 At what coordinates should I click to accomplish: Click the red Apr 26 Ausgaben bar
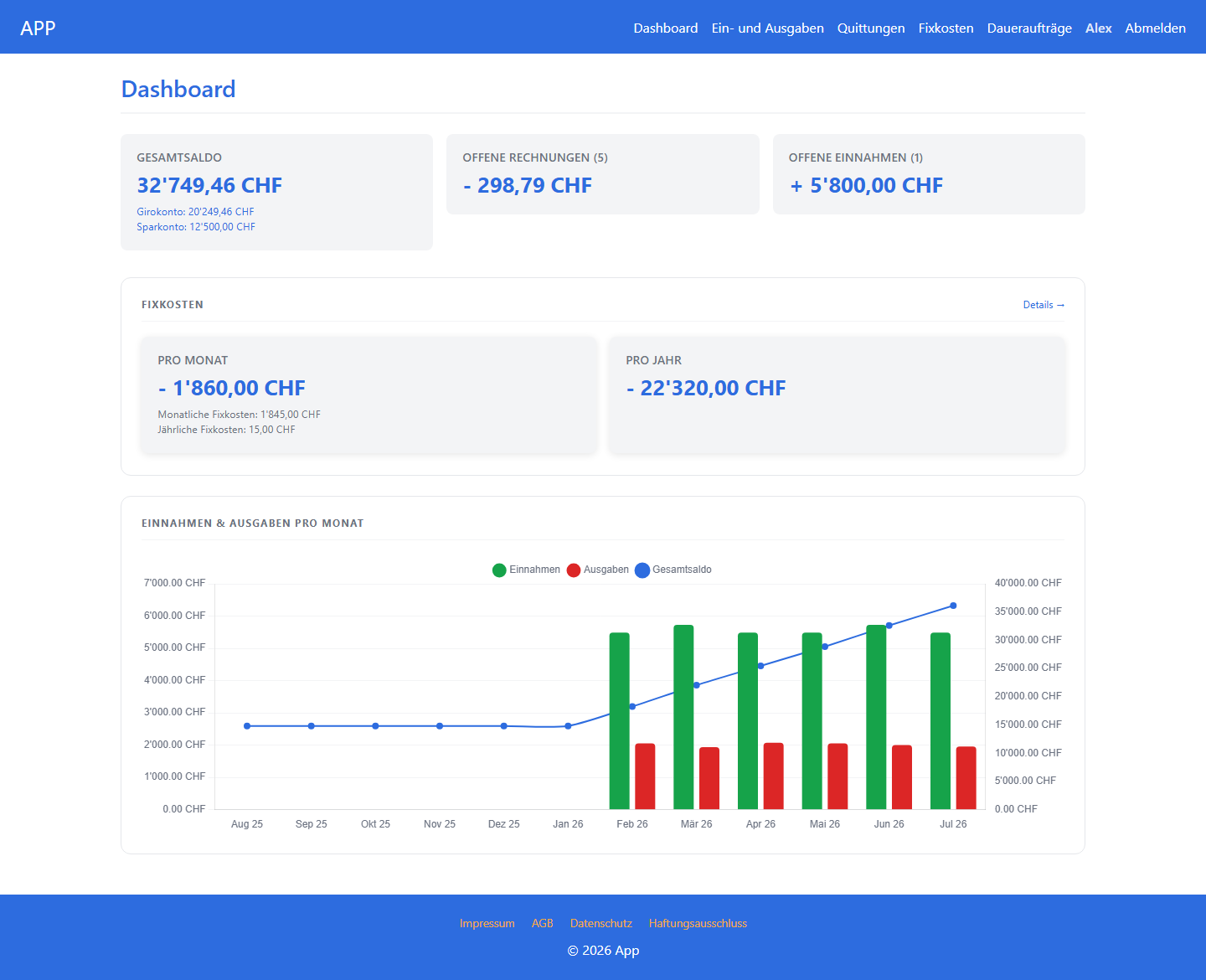[x=774, y=776]
